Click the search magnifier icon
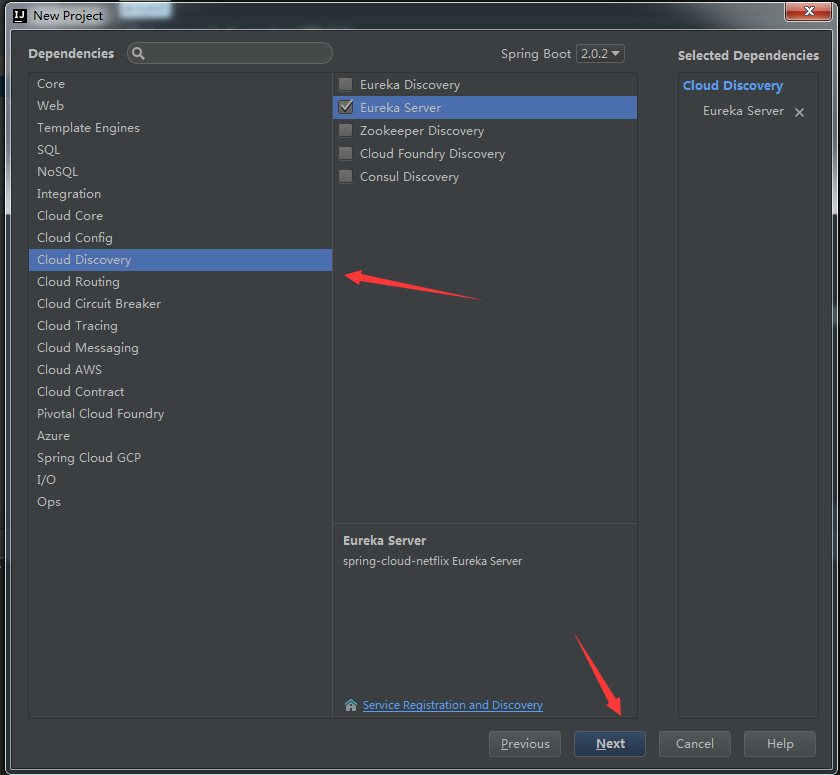 tap(138, 53)
